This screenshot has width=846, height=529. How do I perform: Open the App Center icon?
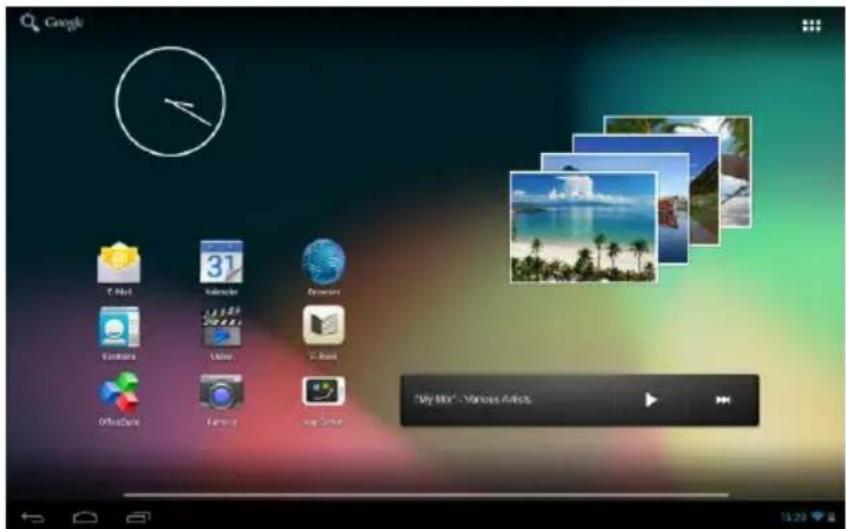[323, 392]
